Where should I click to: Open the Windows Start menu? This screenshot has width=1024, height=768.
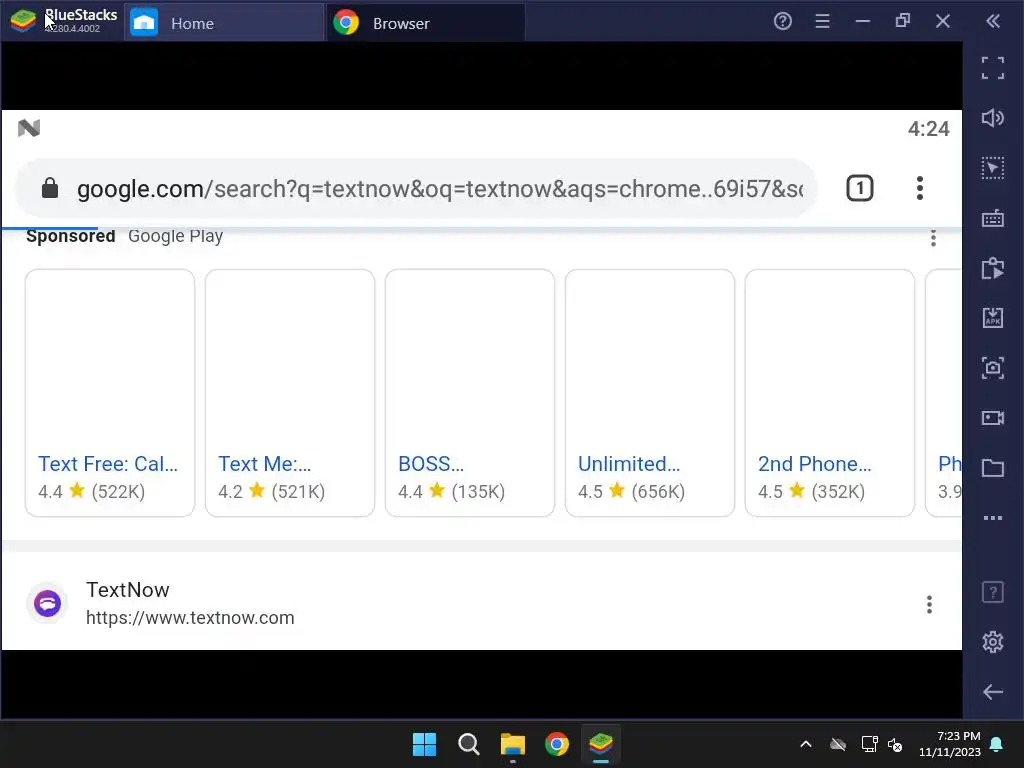pos(424,744)
